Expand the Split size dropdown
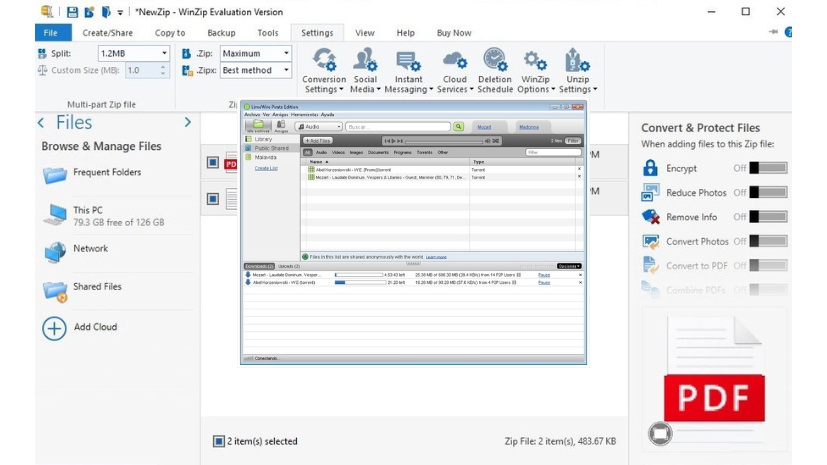 click(164, 53)
